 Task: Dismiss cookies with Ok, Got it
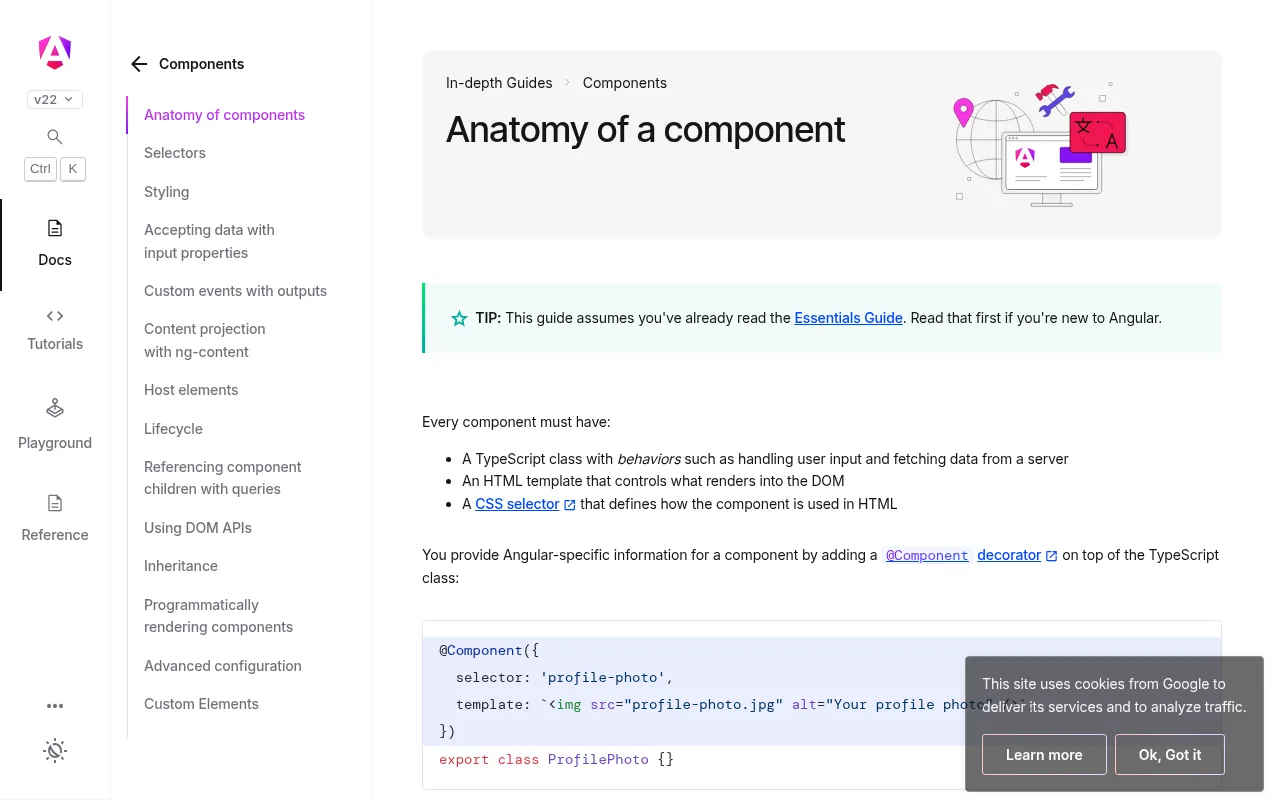pyautogui.click(x=1170, y=755)
